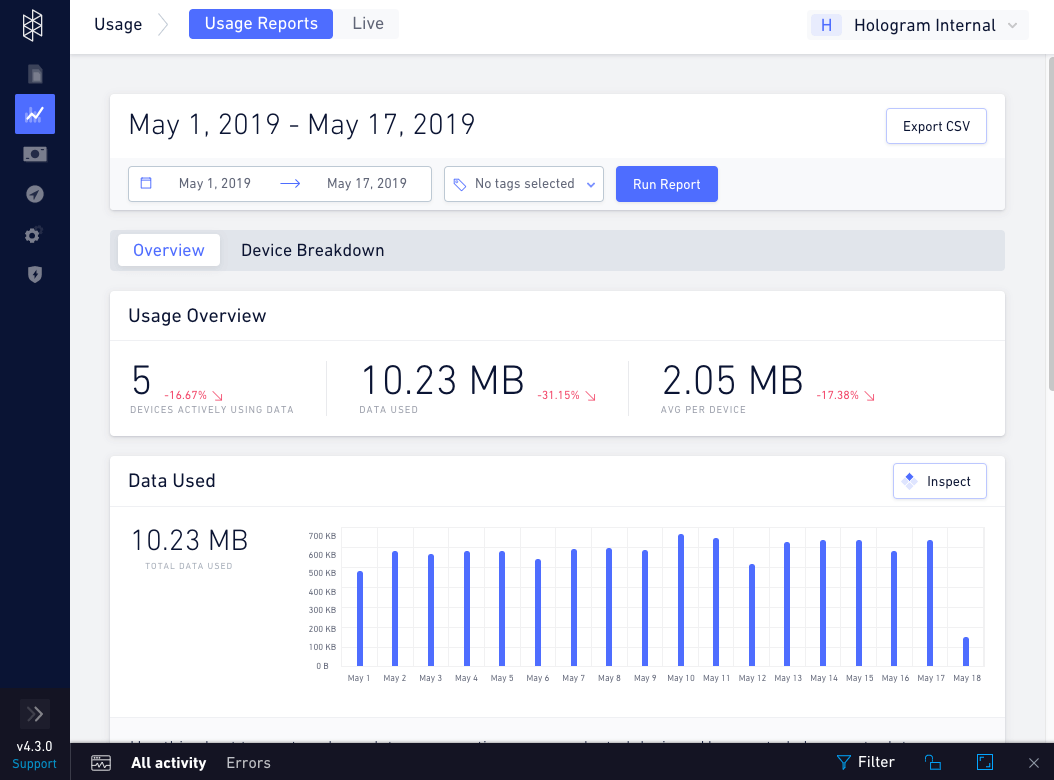Click the page vertical scrollbar
Viewport: 1054px width, 780px height.
(1051, 224)
